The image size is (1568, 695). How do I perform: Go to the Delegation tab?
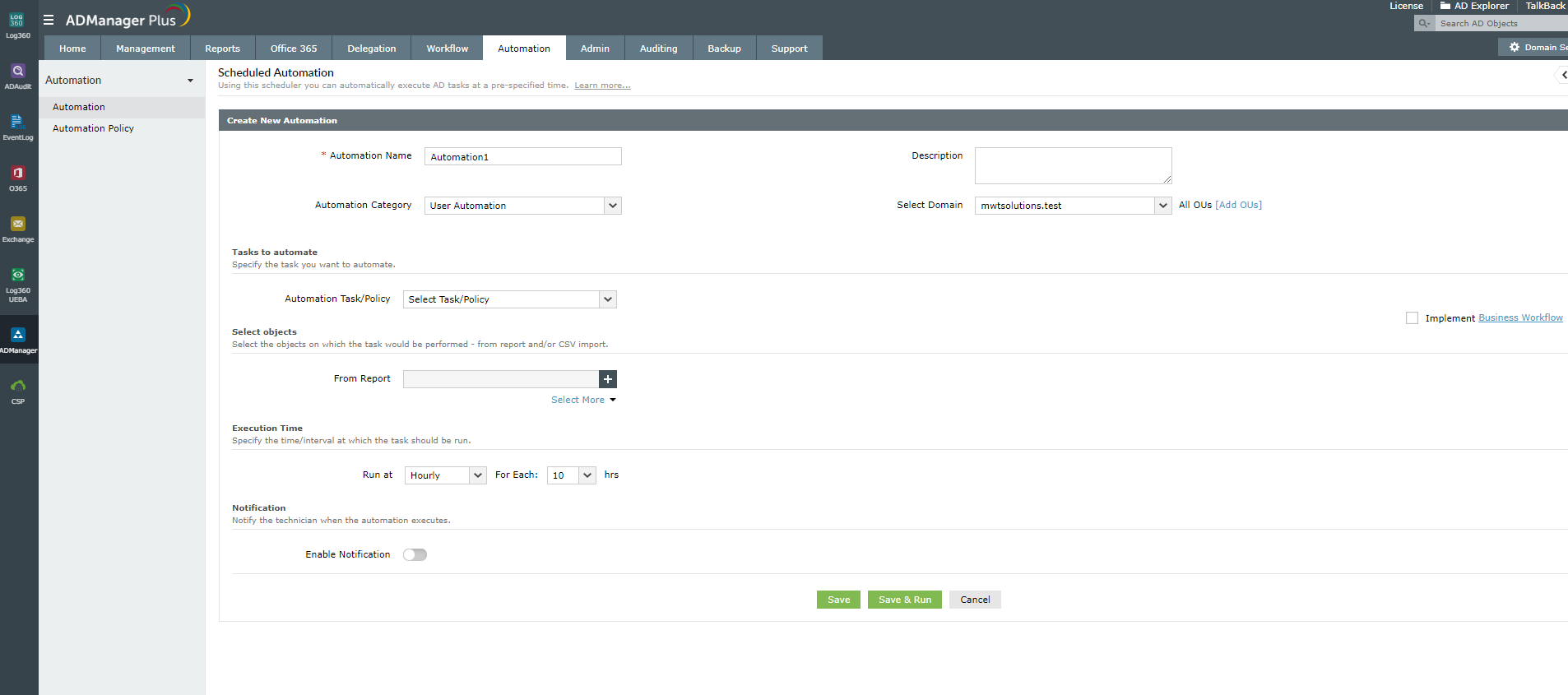point(371,49)
